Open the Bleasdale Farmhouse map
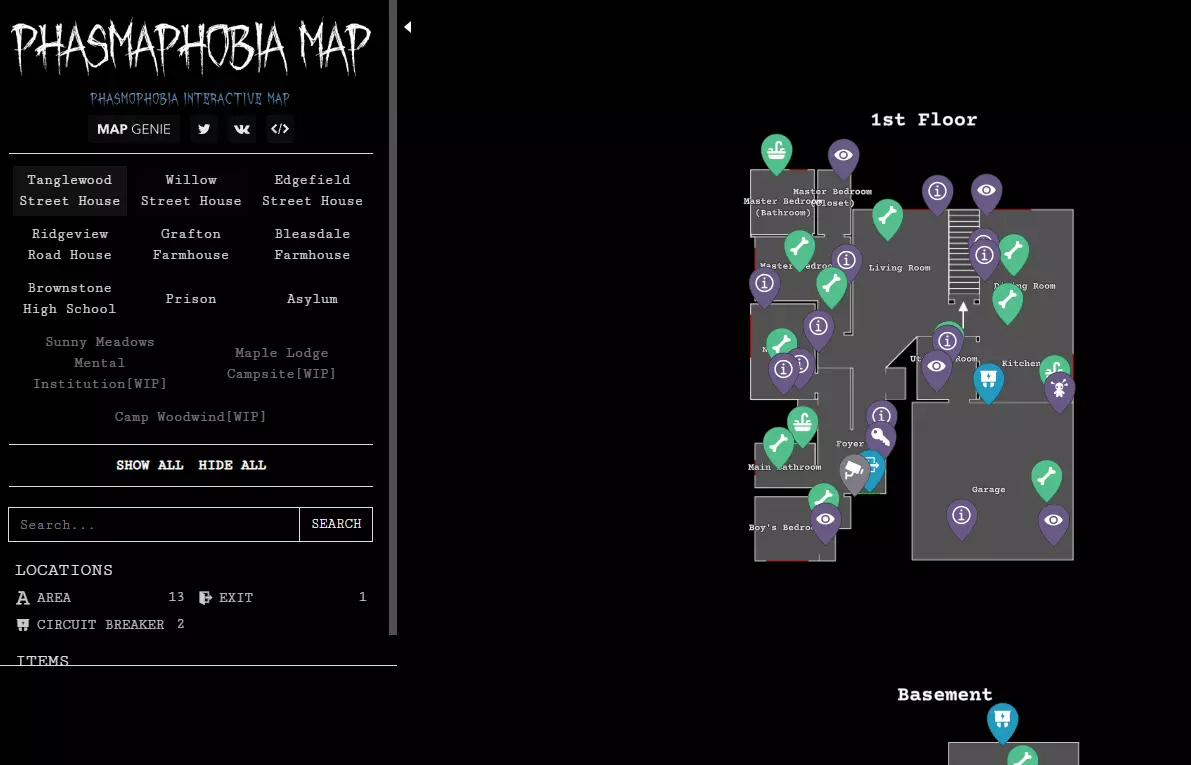The height and width of the screenshot is (765, 1191). click(x=312, y=245)
